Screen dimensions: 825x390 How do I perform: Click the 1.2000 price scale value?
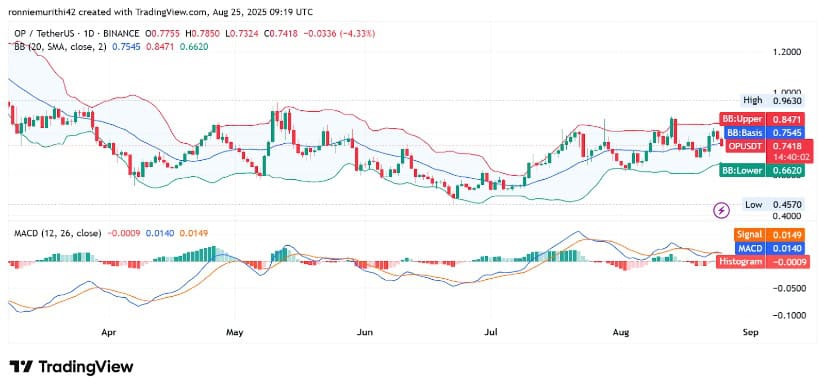tap(786, 52)
